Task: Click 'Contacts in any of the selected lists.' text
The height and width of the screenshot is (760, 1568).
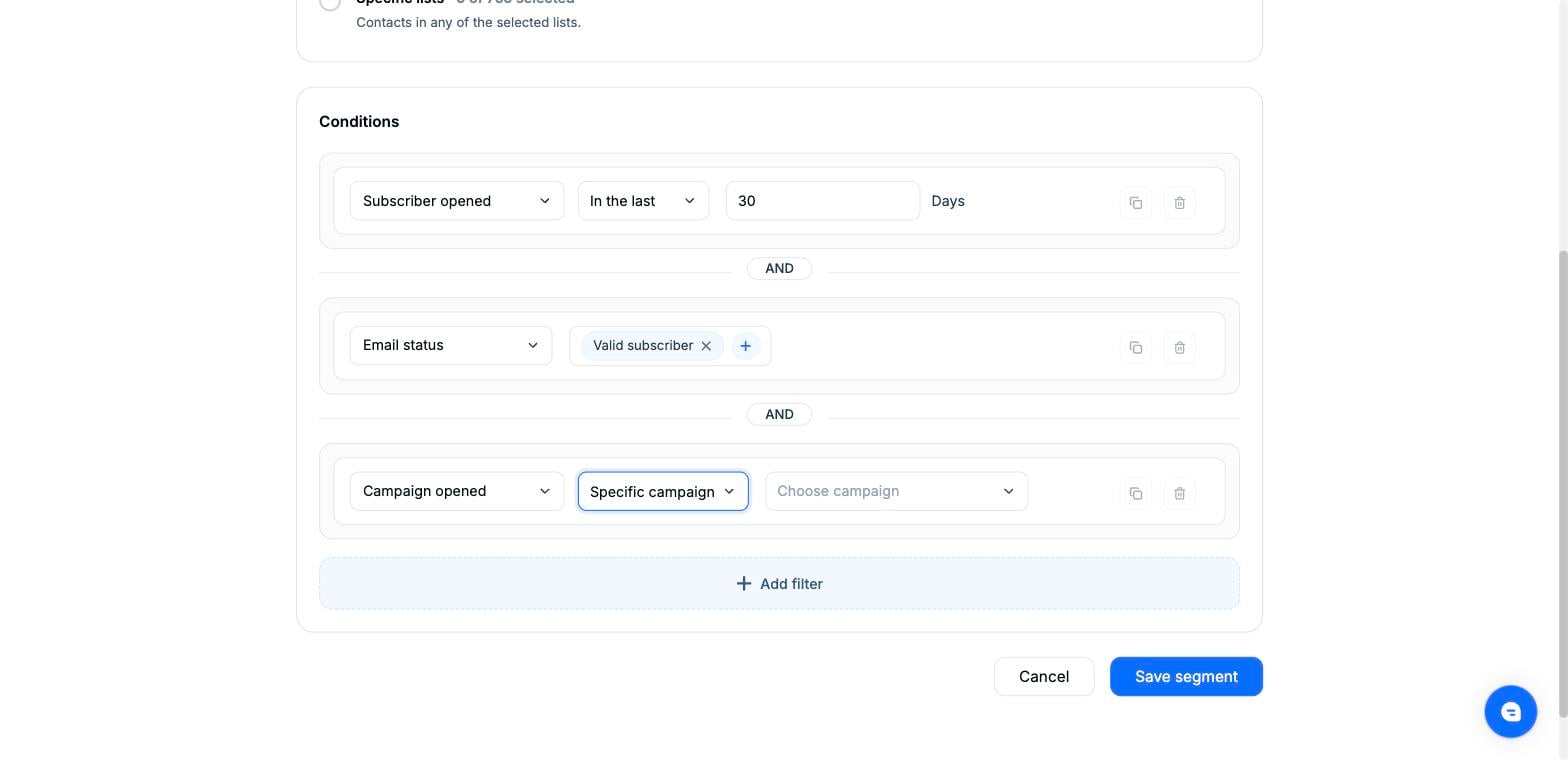Action: (468, 22)
